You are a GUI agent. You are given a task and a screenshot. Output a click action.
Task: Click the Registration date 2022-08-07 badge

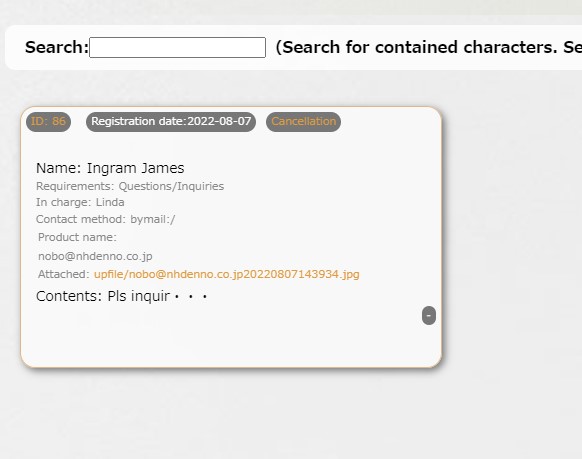tap(171, 122)
